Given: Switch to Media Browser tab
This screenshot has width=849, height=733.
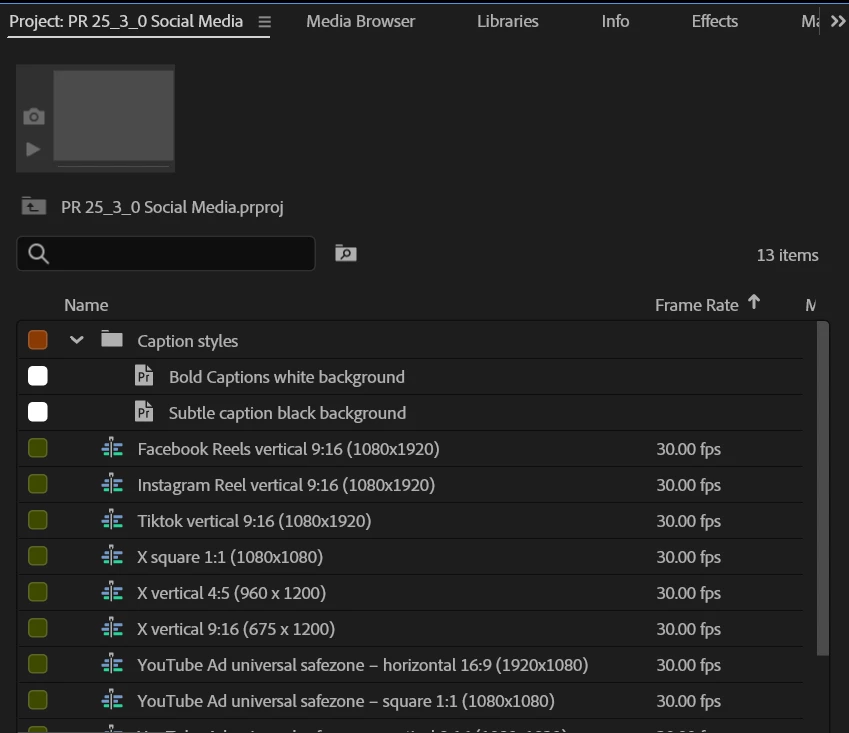Looking at the screenshot, I should click(x=361, y=21).
